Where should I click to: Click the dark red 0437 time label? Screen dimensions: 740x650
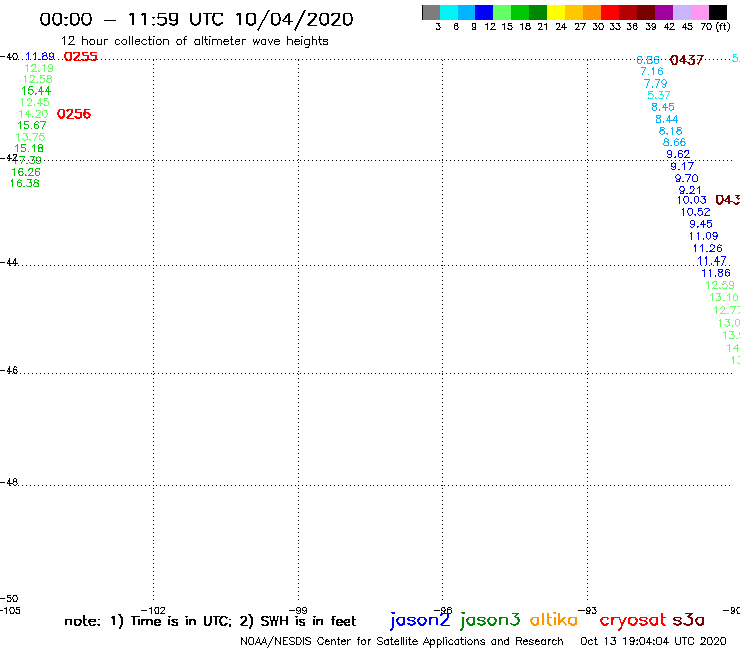pos(686,60)
